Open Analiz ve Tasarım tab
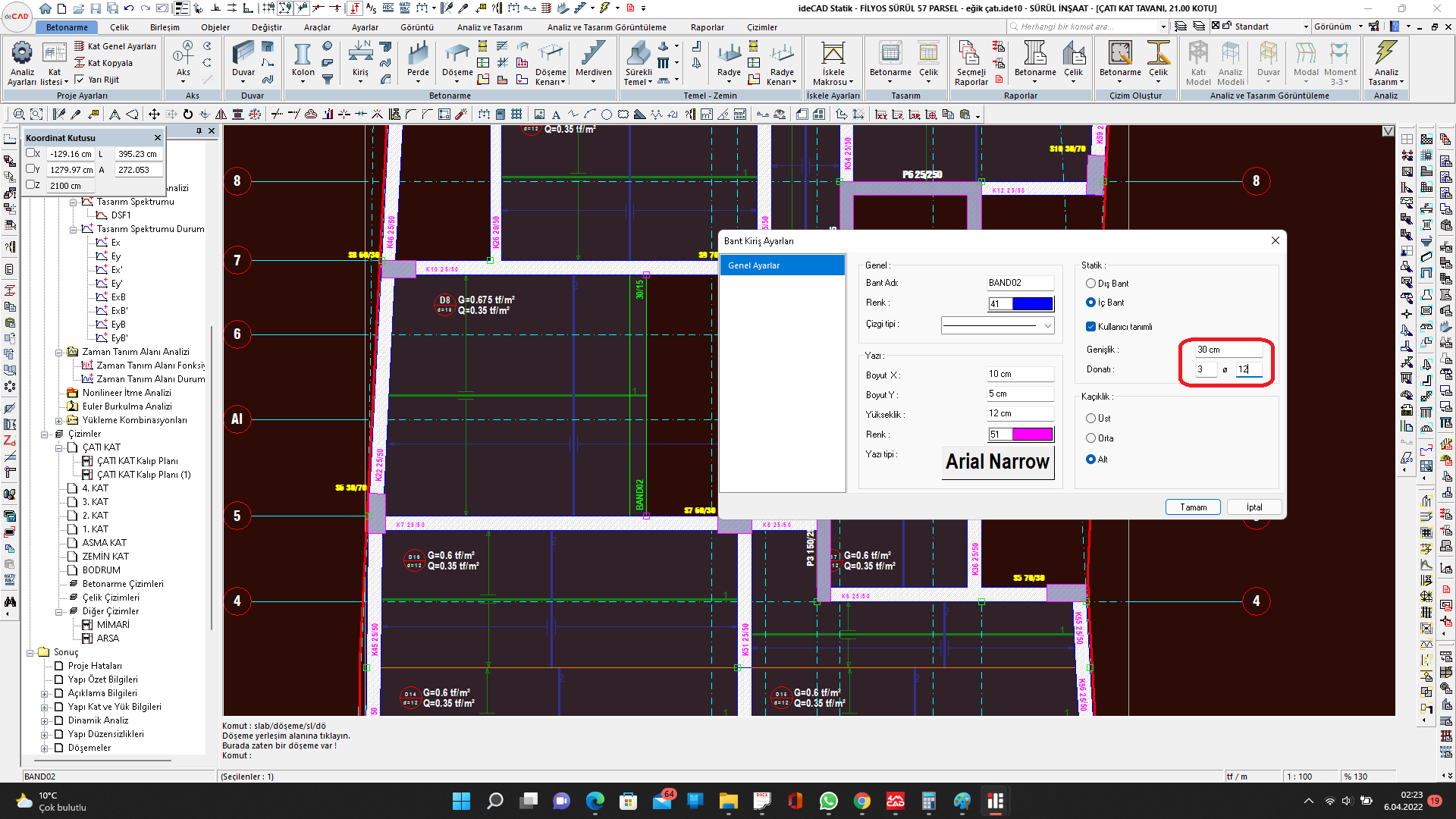 tap(489, 27)
